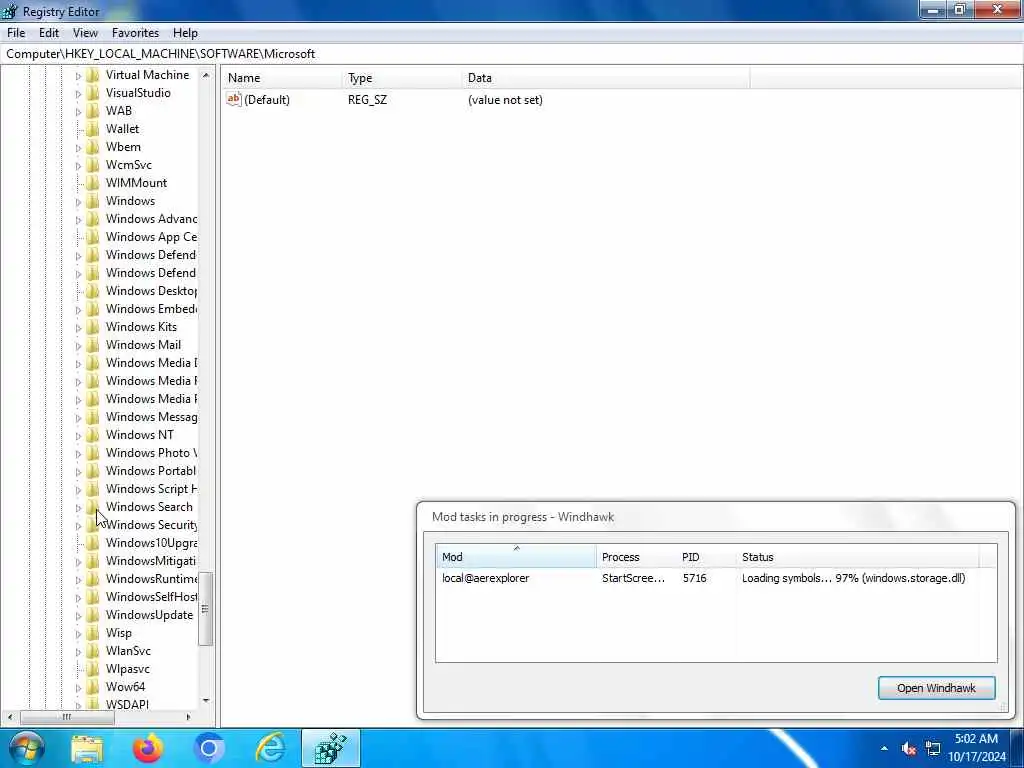Viewport: 1024px width, 768px height.
Task: Sort Windhawk tasks by PID column
Action: [x=707, y=556]
